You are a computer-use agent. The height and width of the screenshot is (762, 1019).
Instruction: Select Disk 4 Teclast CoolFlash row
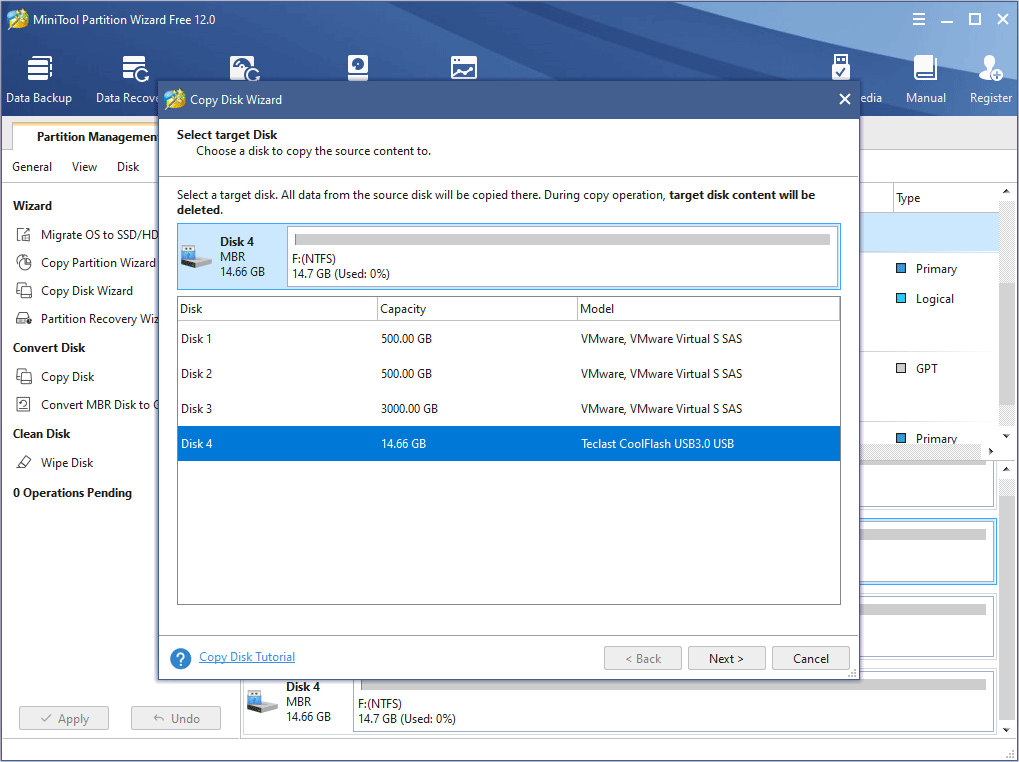click(508, 444)
